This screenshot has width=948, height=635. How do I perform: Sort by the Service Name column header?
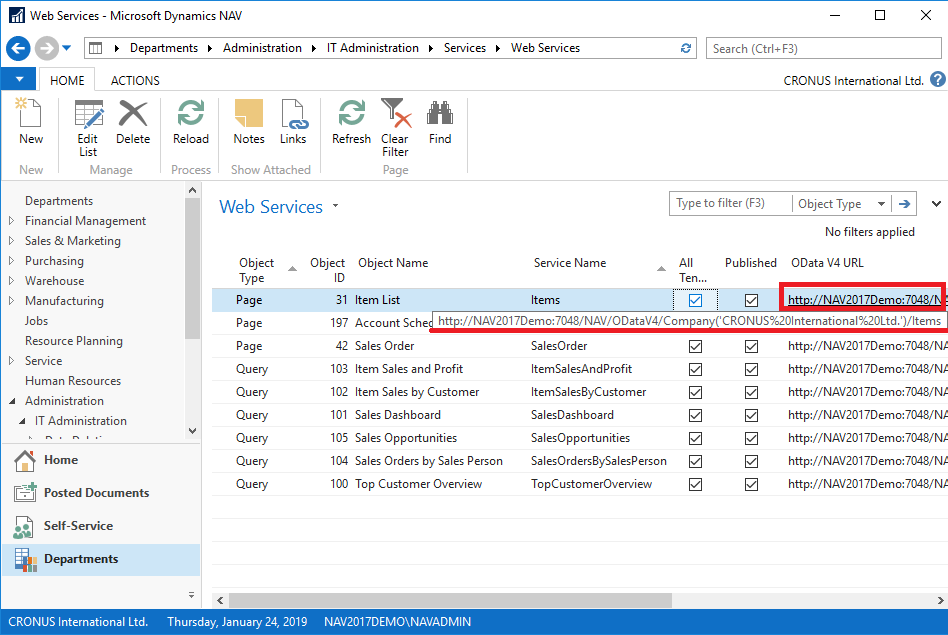[x=570, y=263]
